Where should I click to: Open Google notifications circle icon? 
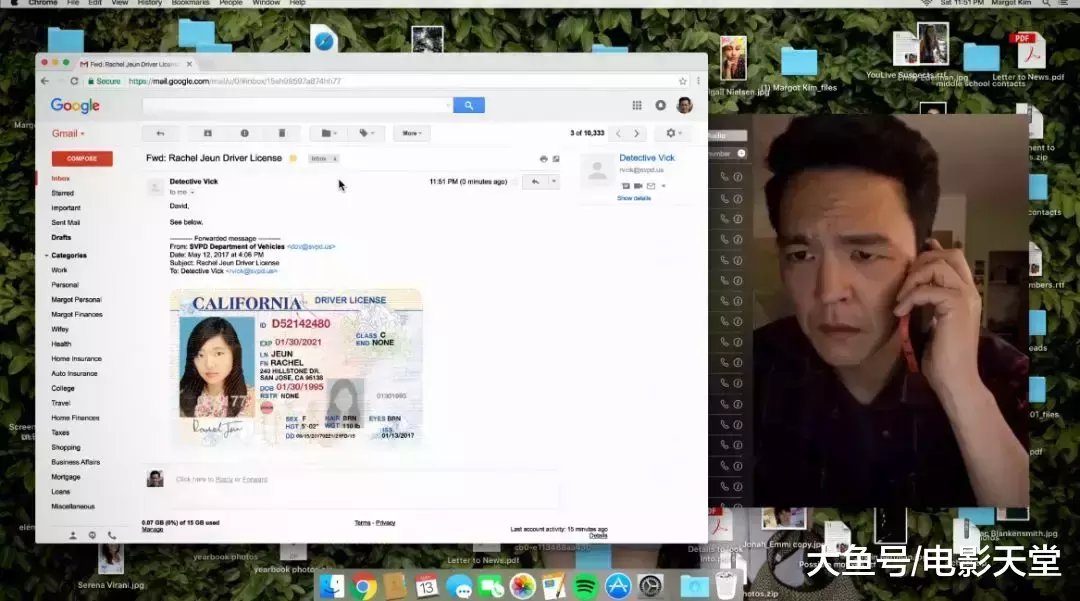pos(661,105)
